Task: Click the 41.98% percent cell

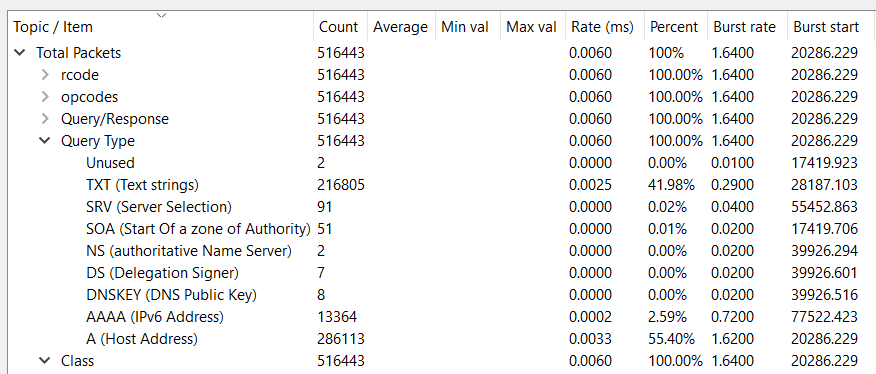Action: [x=671, y=185]
